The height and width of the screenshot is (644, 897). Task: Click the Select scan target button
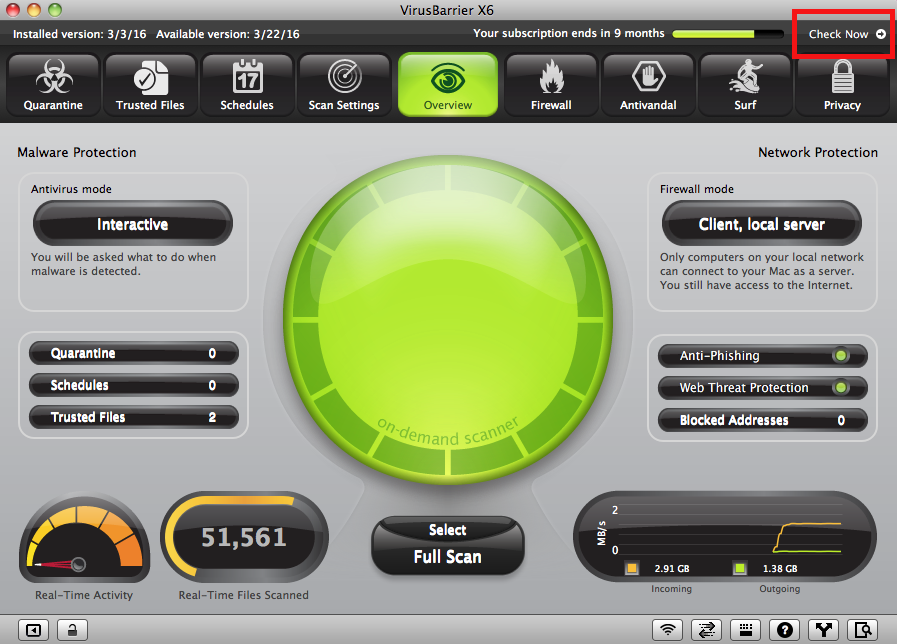447,530
